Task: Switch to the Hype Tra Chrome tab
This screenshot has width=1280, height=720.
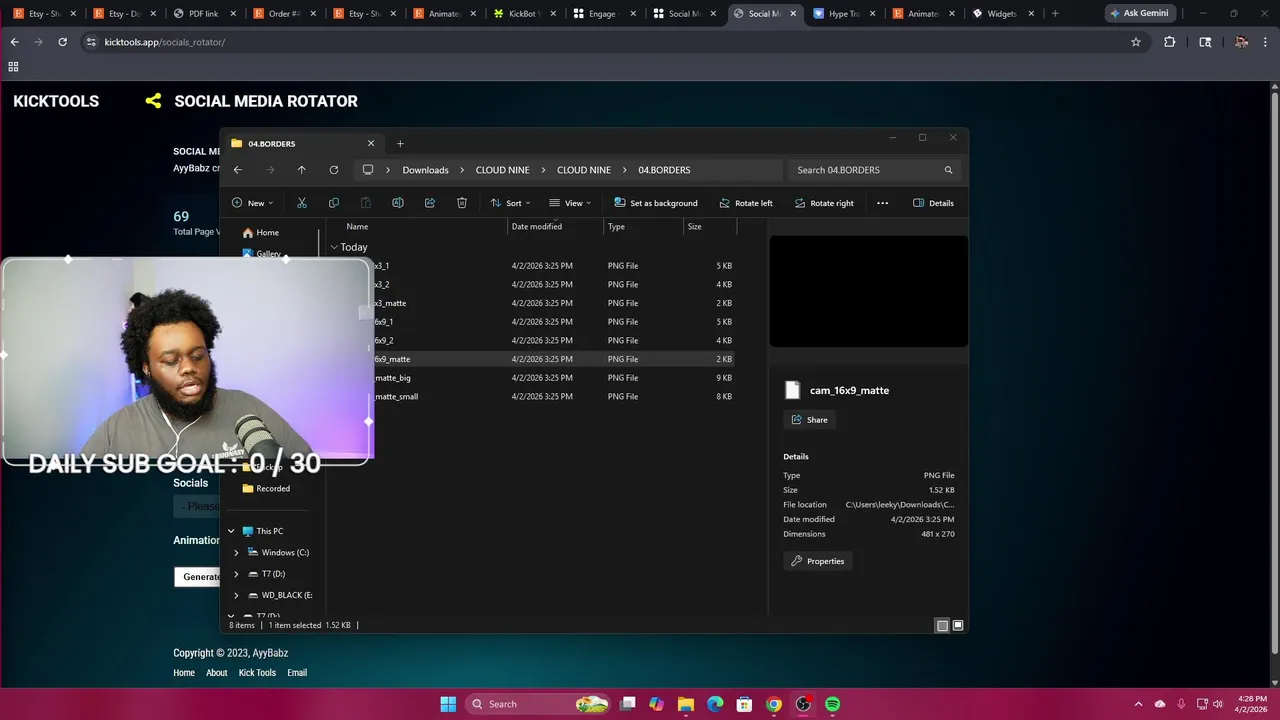Action: [x=845, y=14]
